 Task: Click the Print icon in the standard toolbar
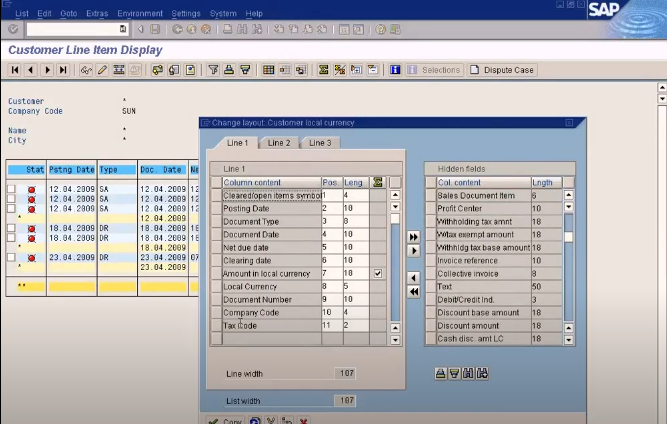(x=228, y=29)
